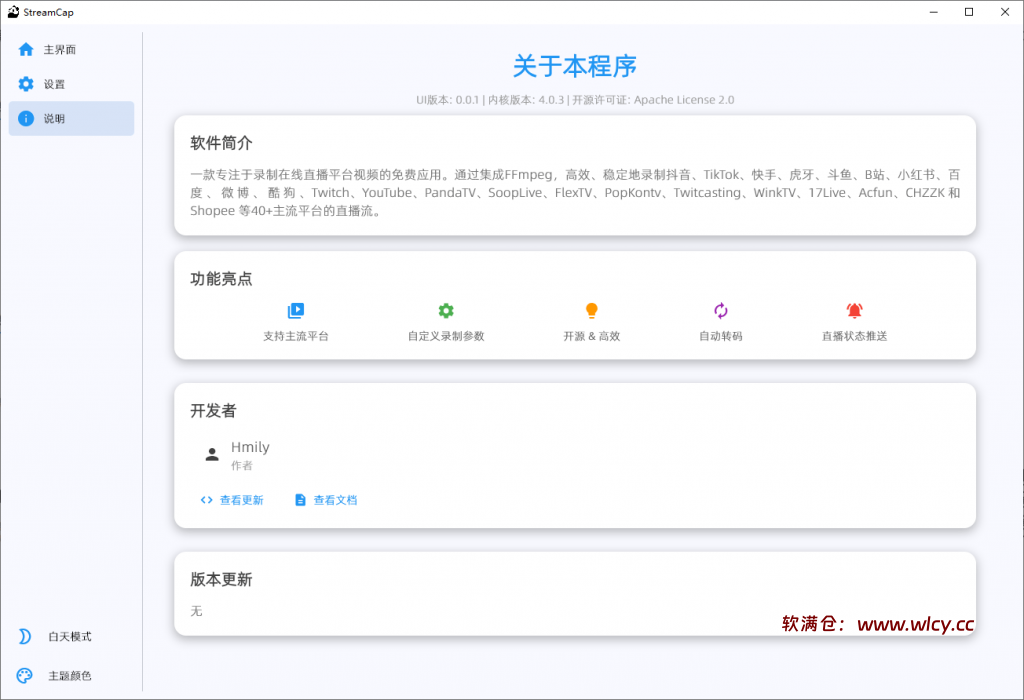Close the StreamCap window

click(x=1005, y=12)
